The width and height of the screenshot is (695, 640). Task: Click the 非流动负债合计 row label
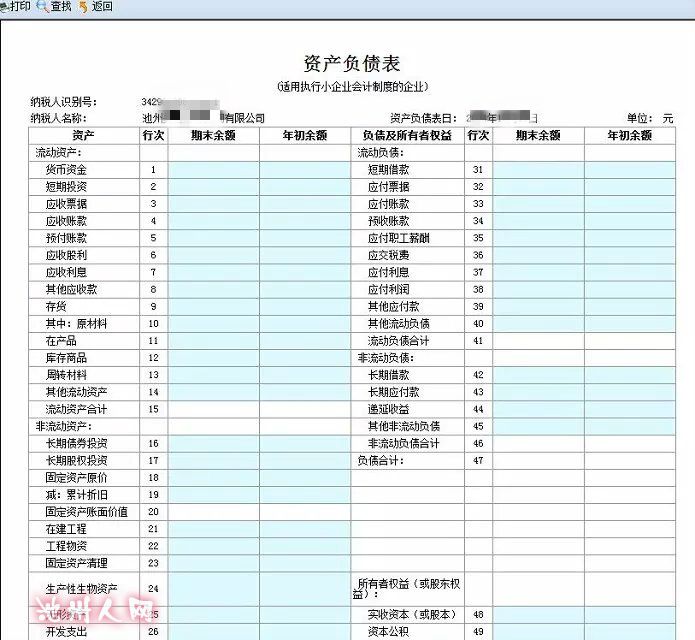coord(403,443)
